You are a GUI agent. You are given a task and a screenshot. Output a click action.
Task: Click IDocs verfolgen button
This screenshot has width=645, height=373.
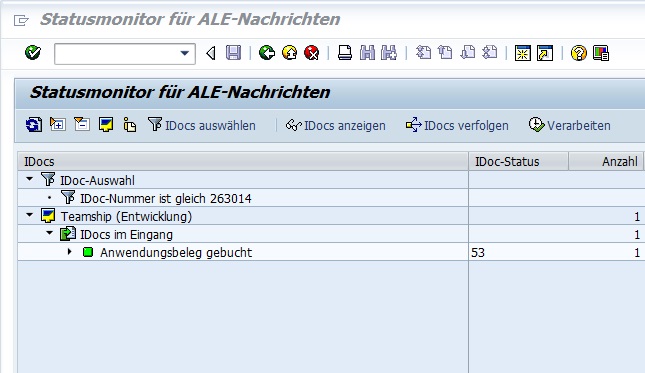pyautogui.click(x=457, y=125)
